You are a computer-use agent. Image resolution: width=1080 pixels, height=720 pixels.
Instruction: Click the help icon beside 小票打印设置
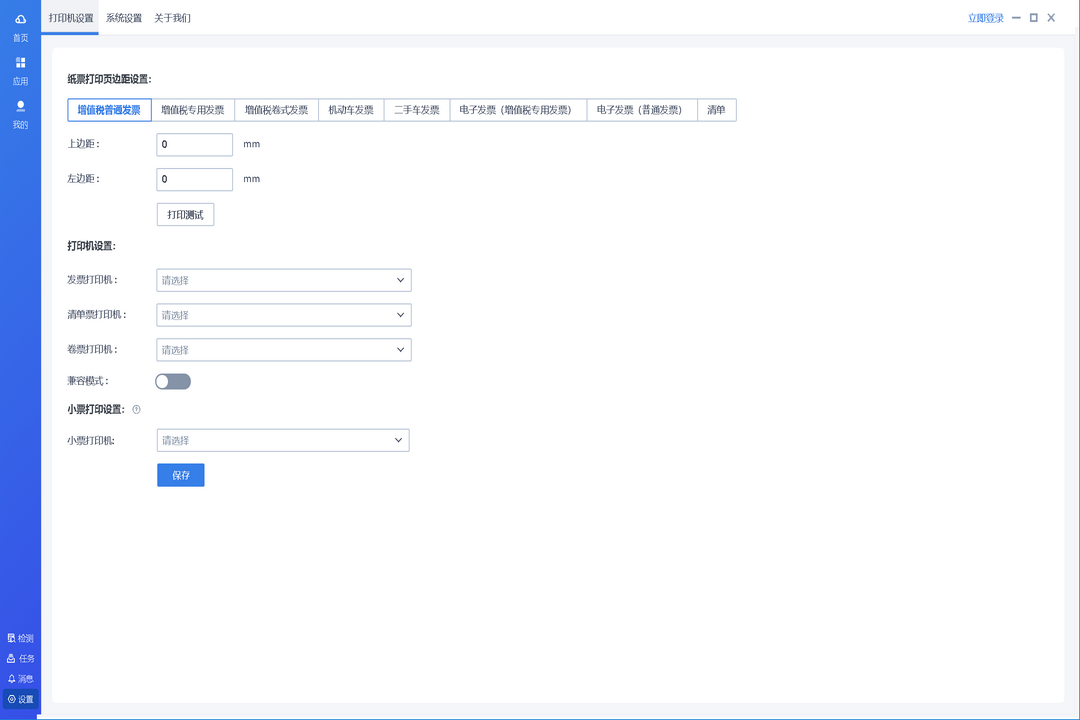coord(136,409)
